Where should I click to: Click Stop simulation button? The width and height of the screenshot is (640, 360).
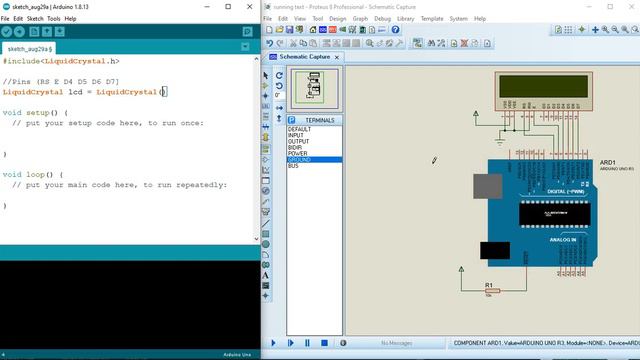coord(324,343)
